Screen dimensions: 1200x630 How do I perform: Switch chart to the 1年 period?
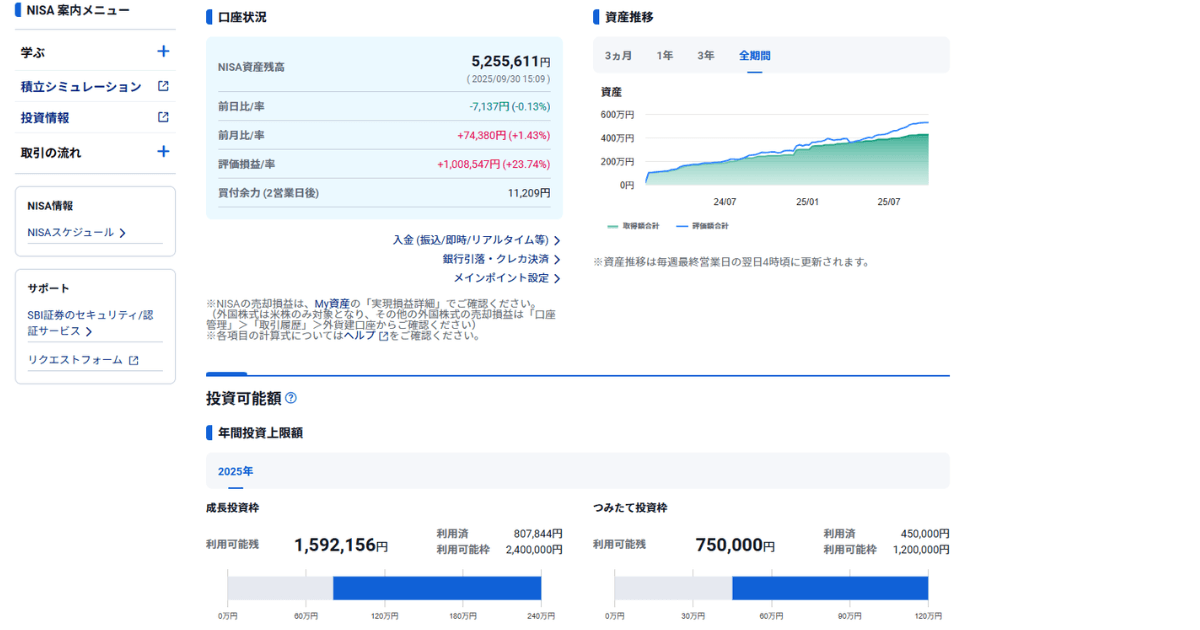665,56
